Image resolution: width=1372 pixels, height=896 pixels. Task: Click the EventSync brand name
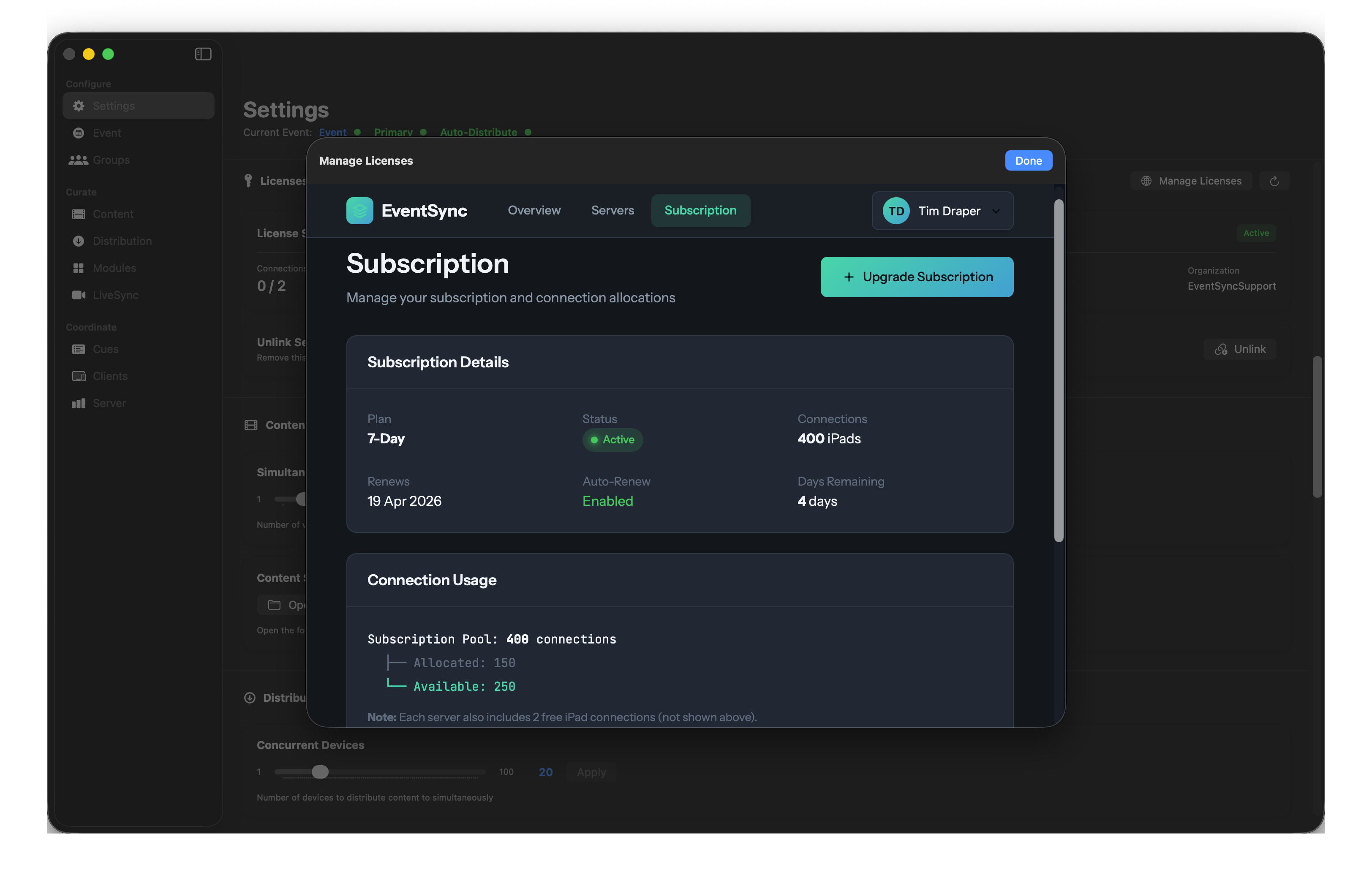[x=424, y=211]
